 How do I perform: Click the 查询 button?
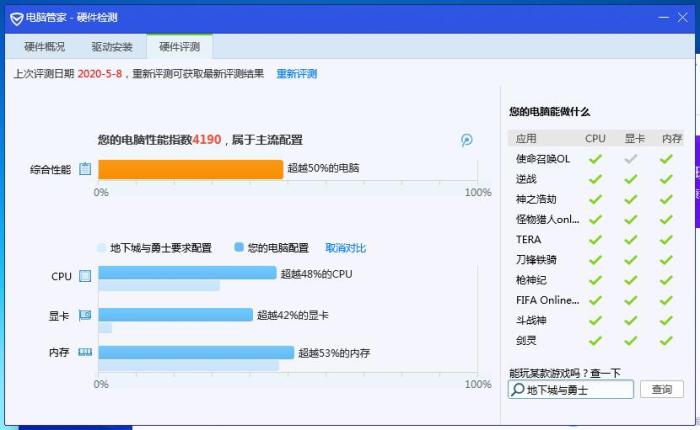(662, 389)
